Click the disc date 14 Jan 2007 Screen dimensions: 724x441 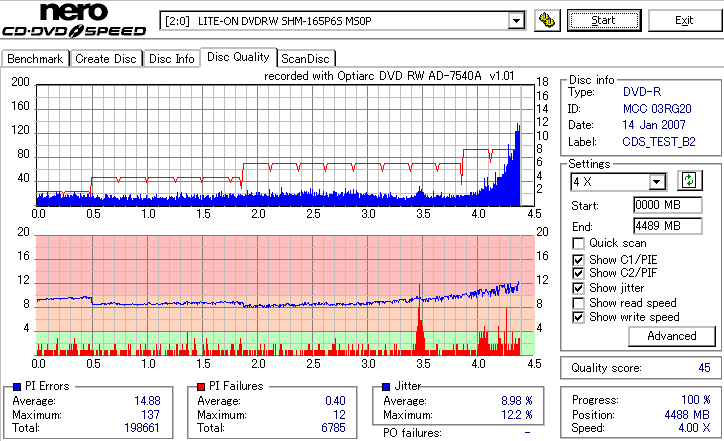pos(654,125)
